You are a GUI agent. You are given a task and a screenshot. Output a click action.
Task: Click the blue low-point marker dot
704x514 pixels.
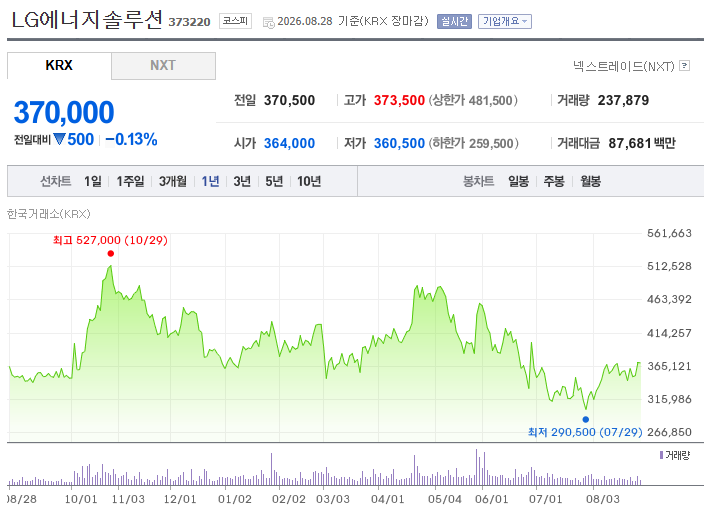[585, 420]
